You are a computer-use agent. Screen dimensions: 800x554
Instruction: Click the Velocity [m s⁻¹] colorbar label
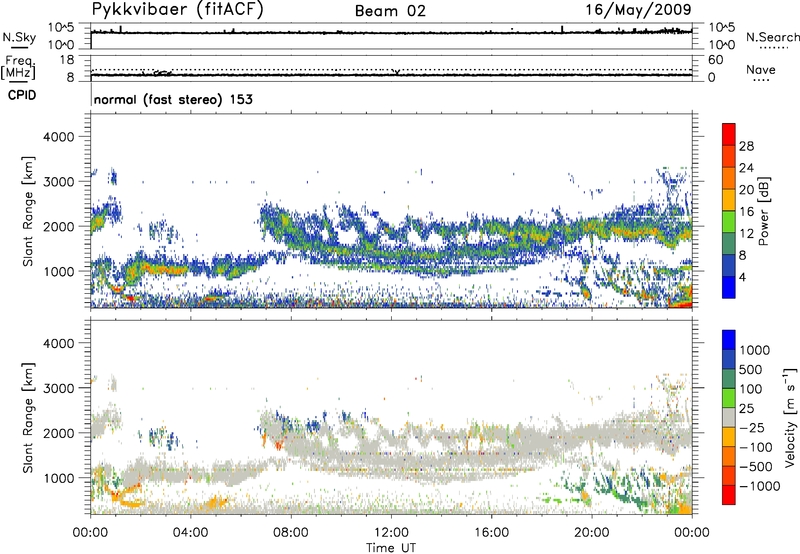click(x=790, y=417)
